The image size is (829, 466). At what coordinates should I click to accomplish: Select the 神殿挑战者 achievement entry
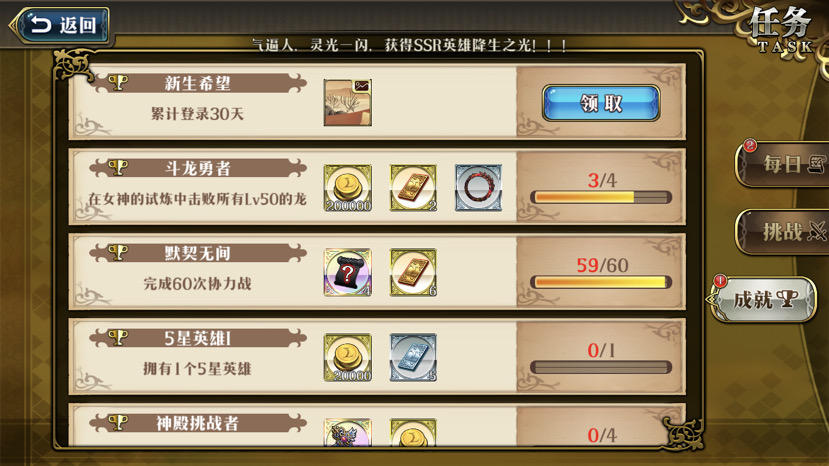pyautogui.click(x=377, y=426)
